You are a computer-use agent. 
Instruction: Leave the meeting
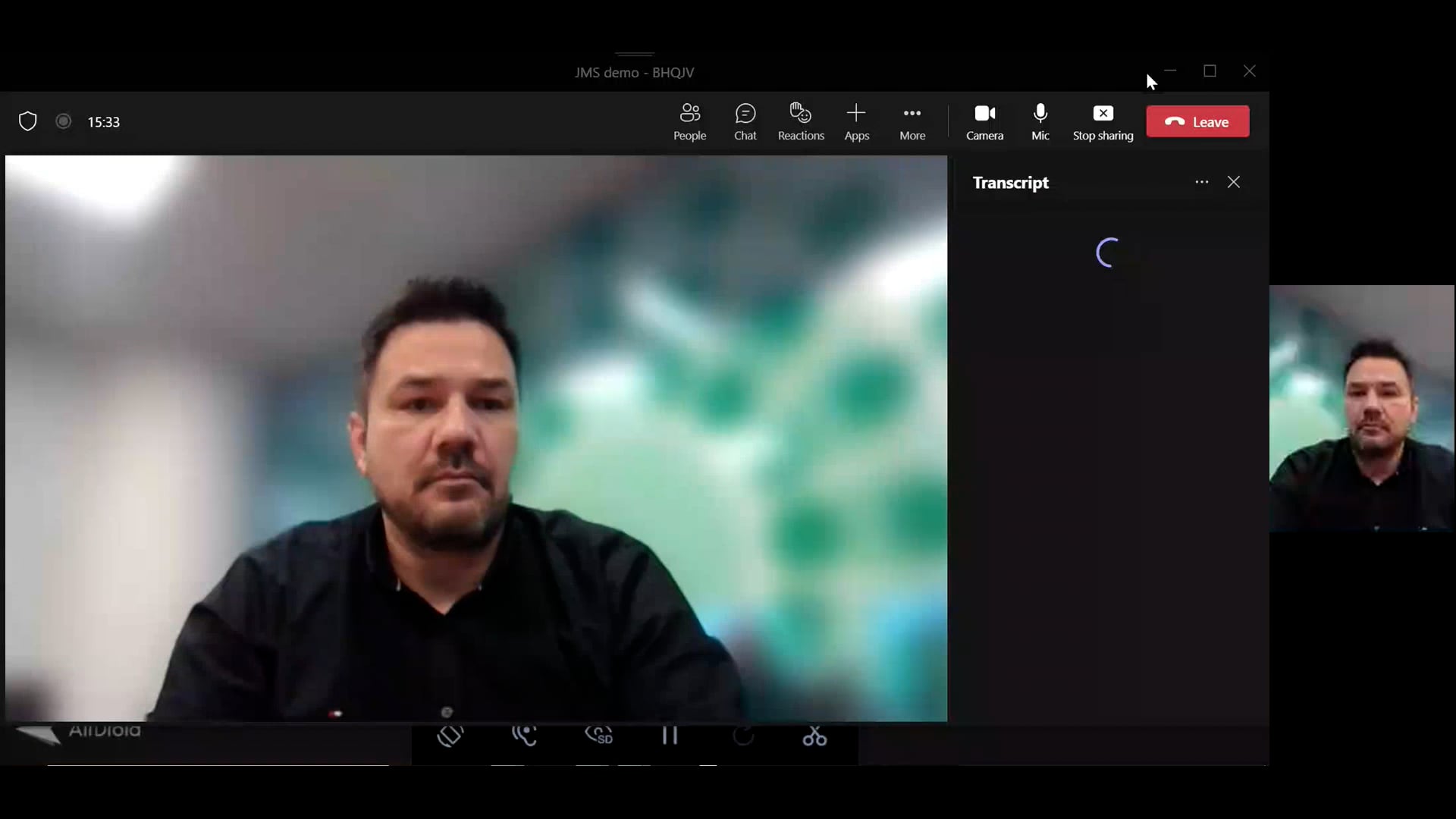coord(1197,121)
